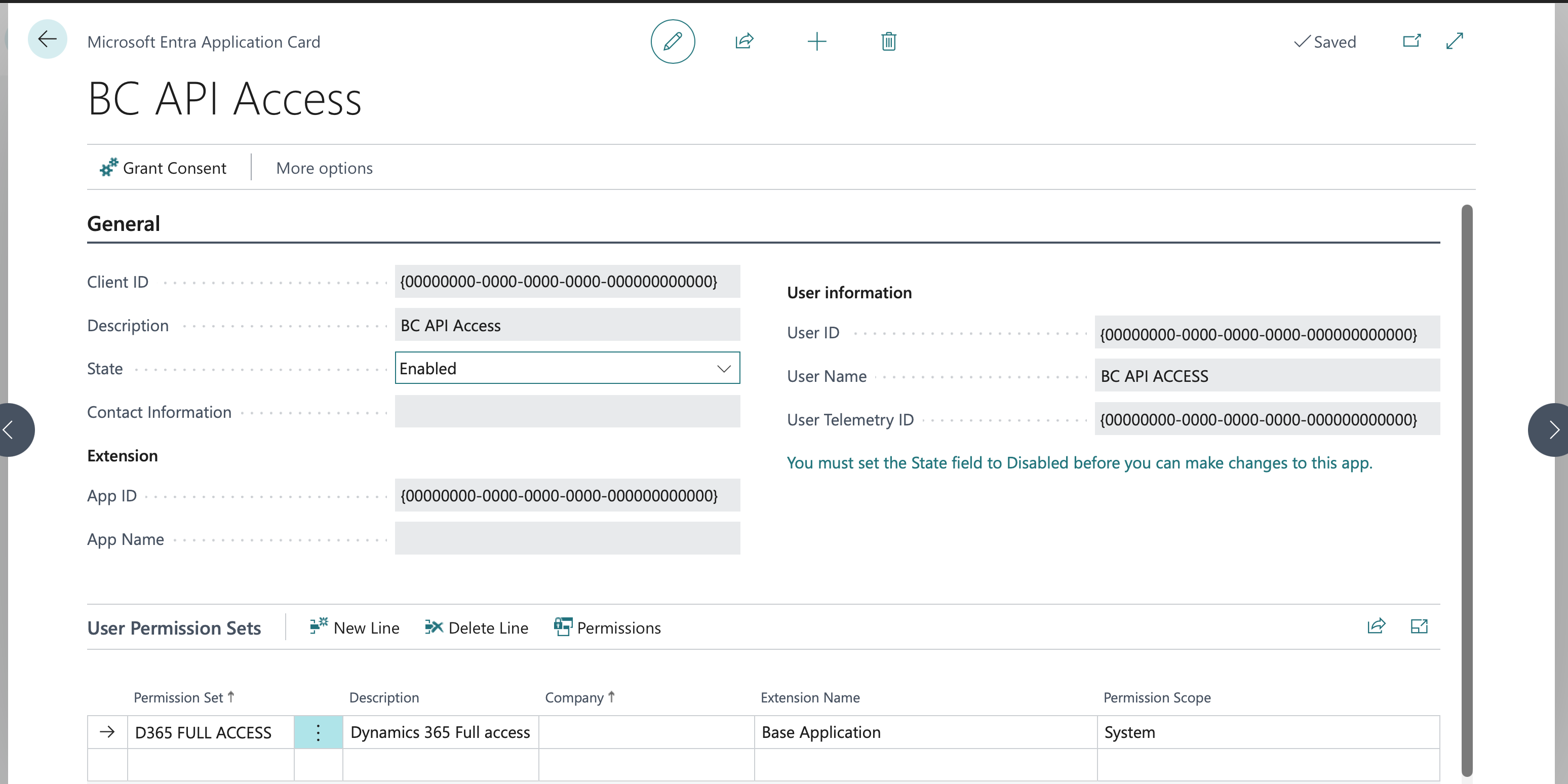Click the back arrow button

click(47, 40)
